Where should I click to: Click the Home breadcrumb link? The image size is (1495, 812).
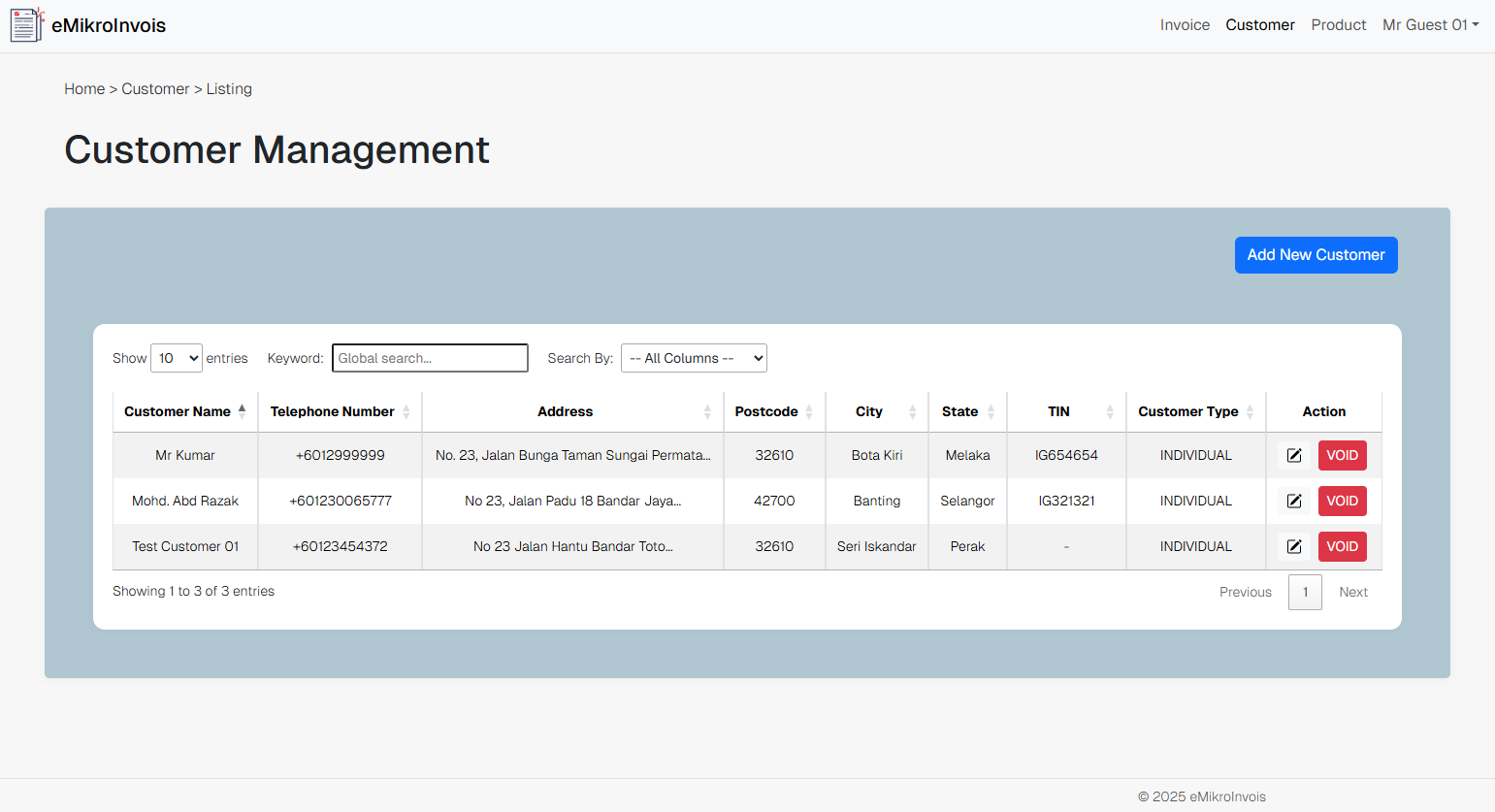coord(84,89)
